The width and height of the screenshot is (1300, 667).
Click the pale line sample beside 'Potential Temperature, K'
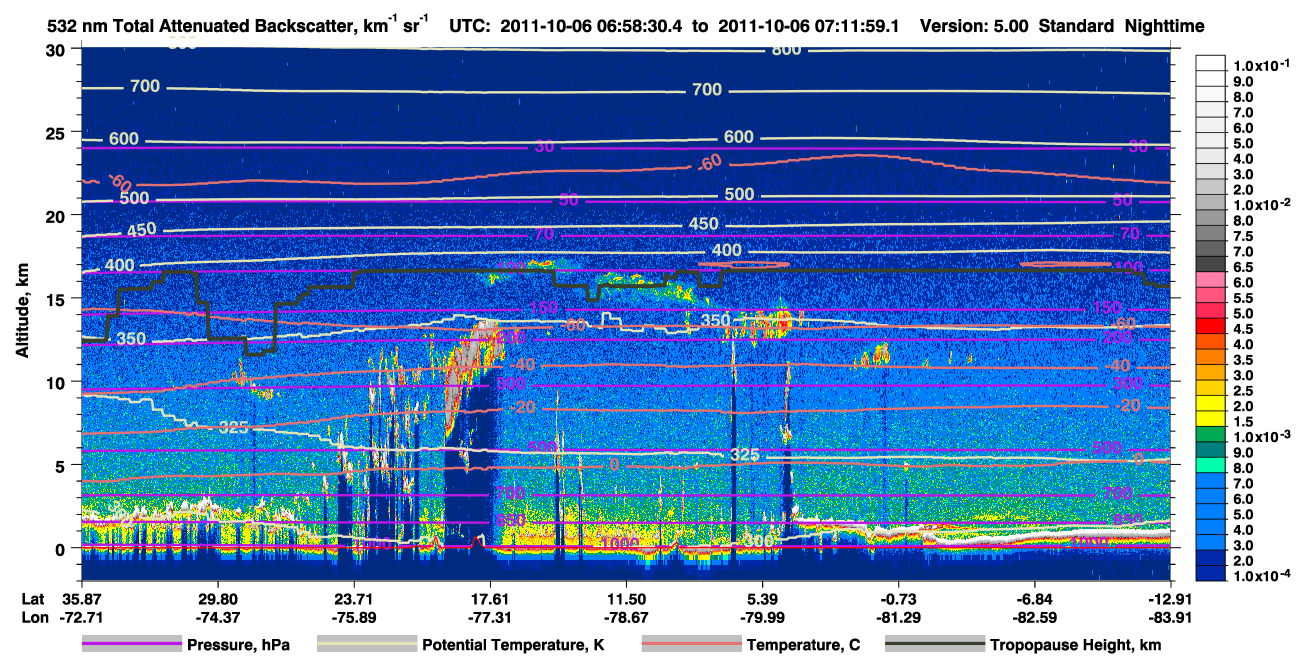pos(366,645)
